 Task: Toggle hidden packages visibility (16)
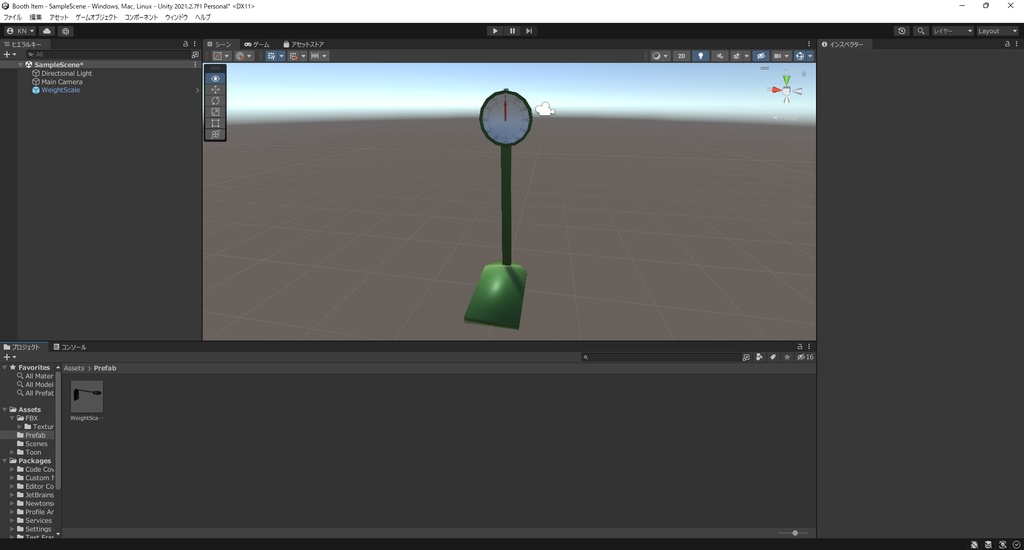(805, 357)
